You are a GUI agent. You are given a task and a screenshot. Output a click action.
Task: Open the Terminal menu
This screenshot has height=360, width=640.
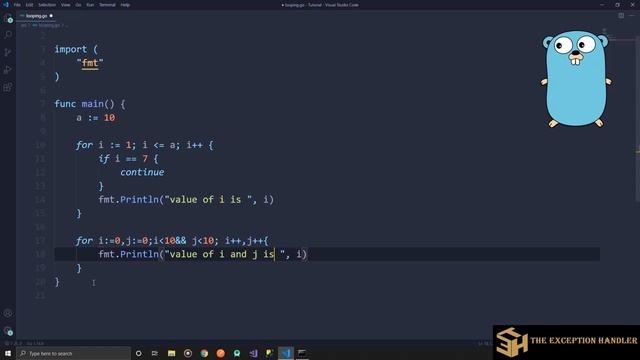tap(107, 5)
